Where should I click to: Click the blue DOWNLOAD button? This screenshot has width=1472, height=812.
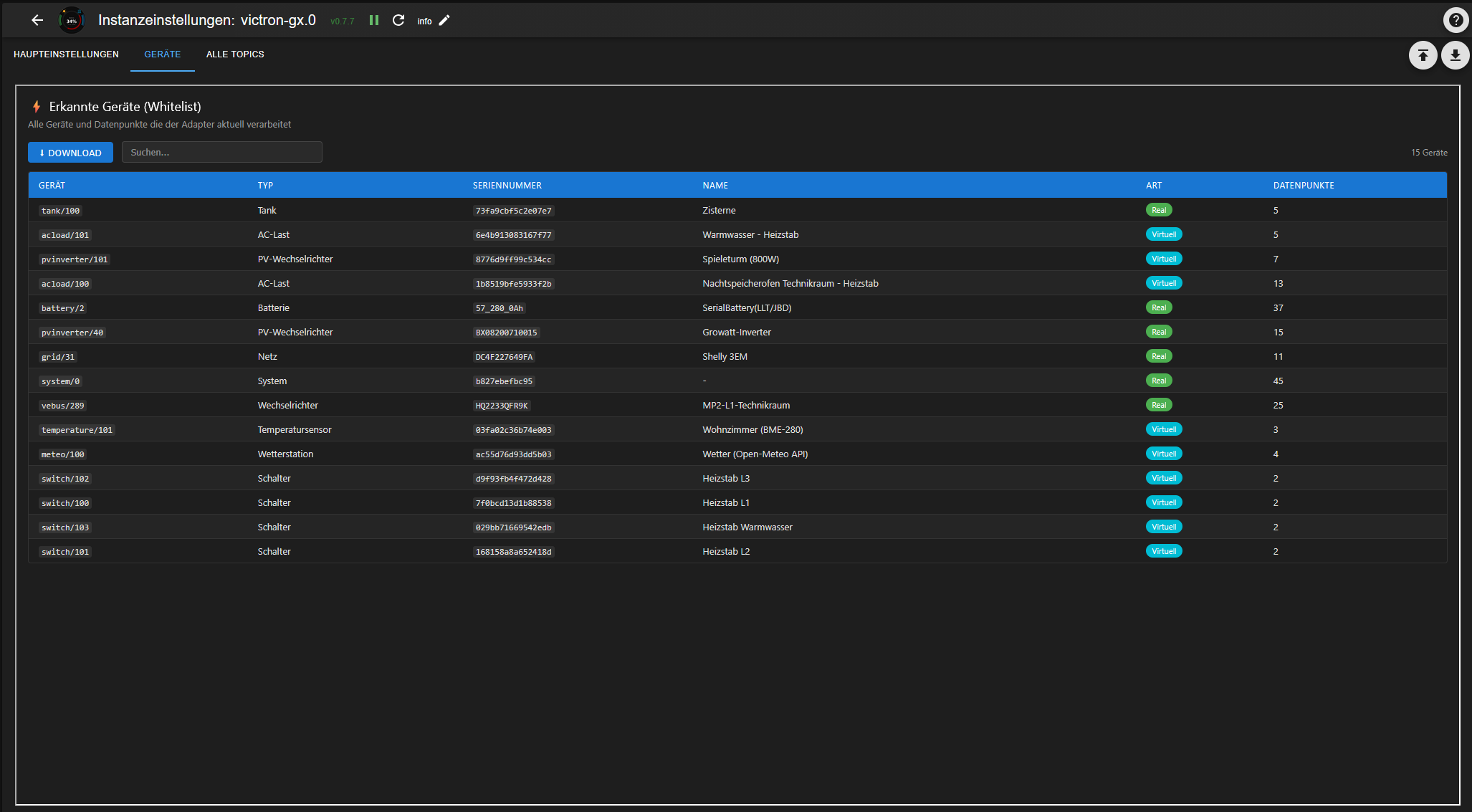70,153
